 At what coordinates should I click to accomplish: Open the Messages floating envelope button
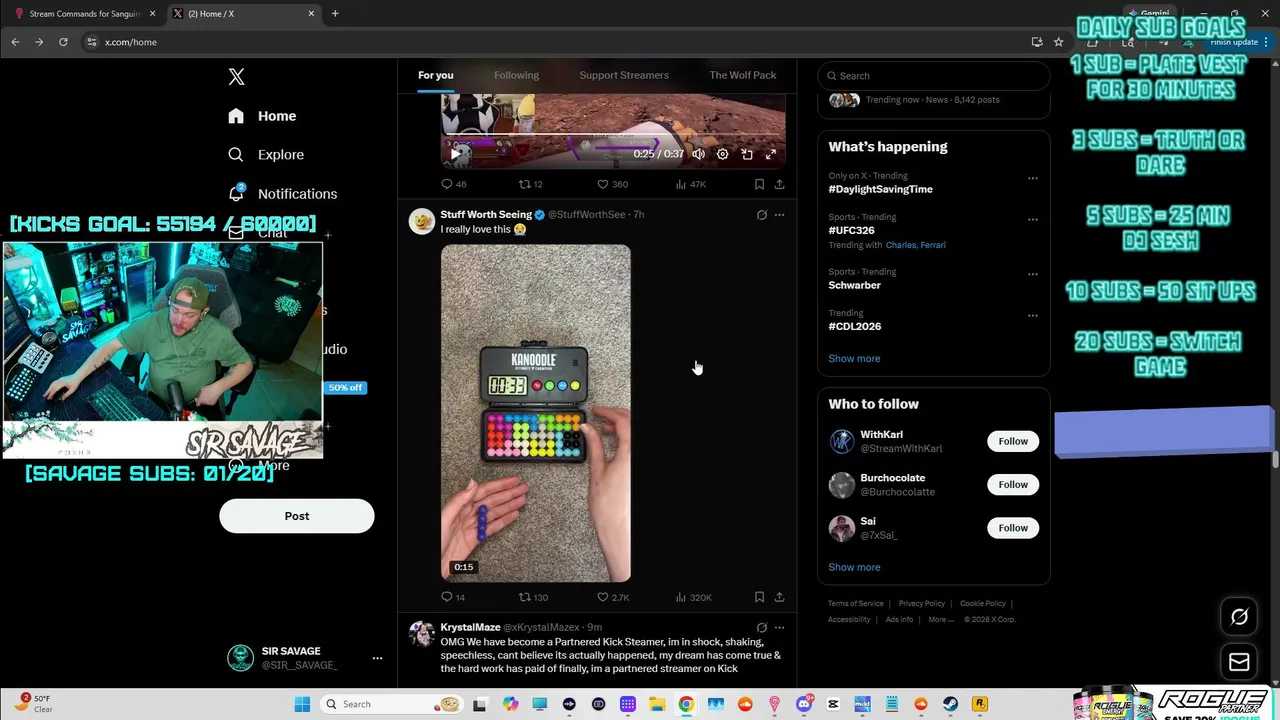[x=1239, y=662]
